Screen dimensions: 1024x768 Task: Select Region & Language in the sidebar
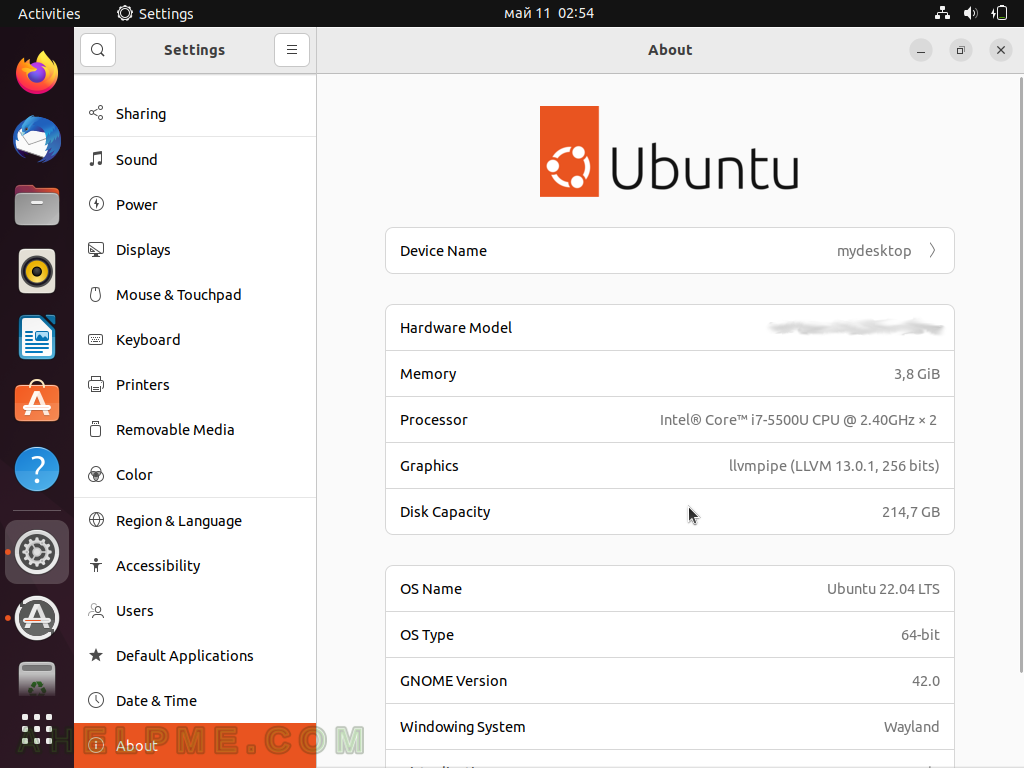pos(195,520)
